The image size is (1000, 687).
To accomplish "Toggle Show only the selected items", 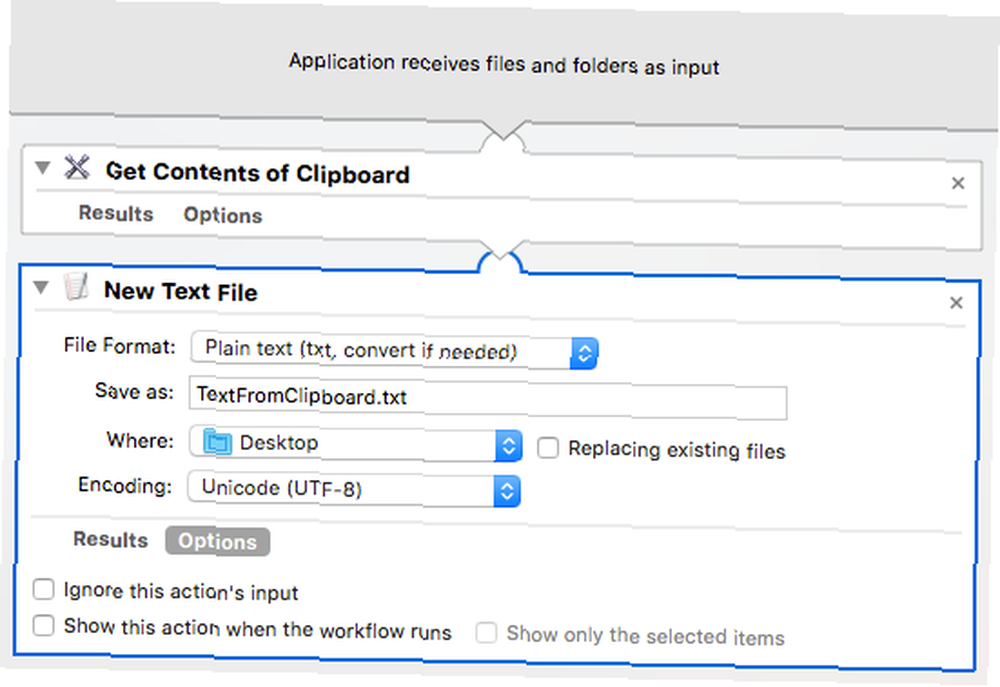I will (486, 633).
